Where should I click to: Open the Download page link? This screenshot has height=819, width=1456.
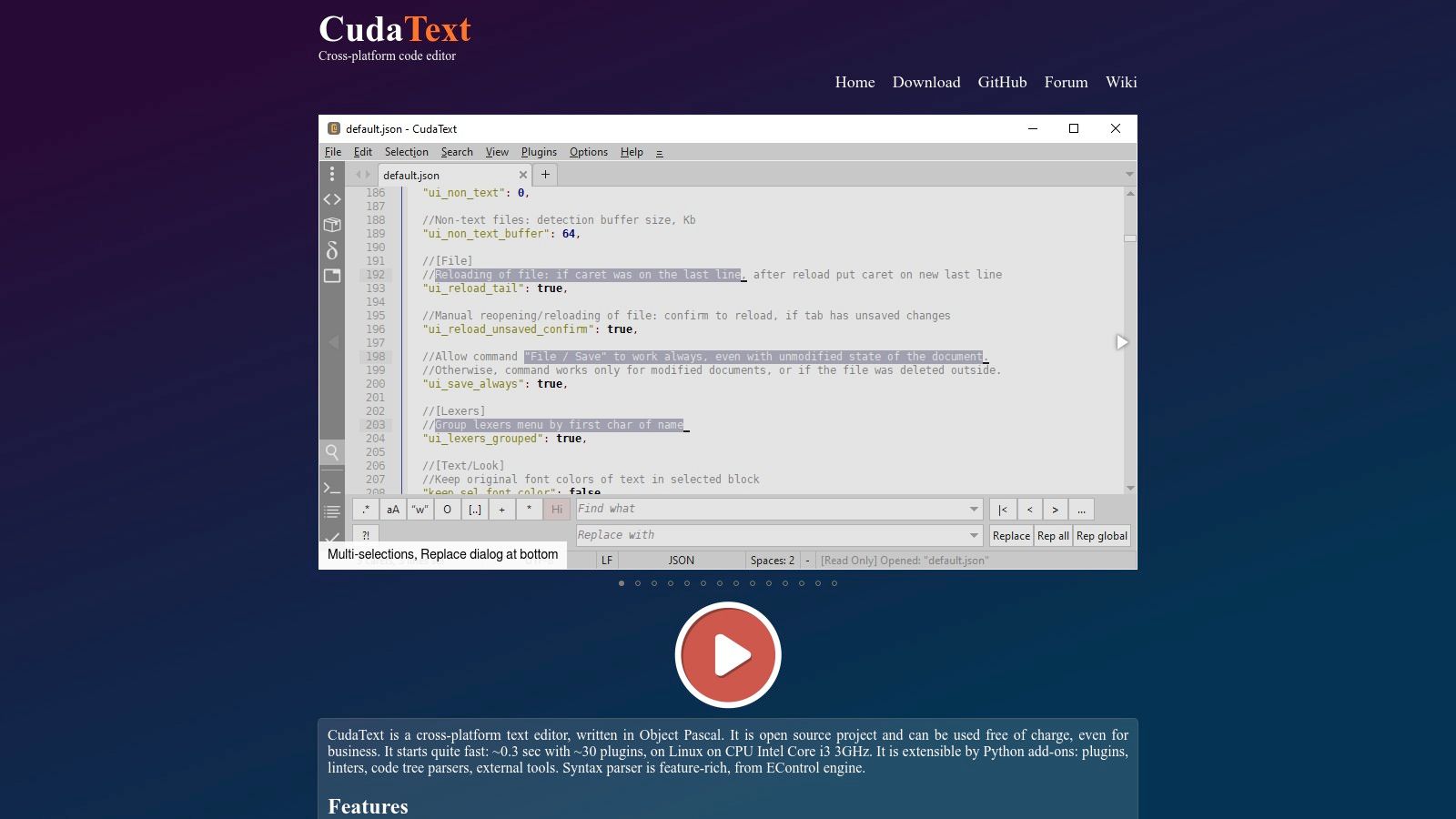926,82
